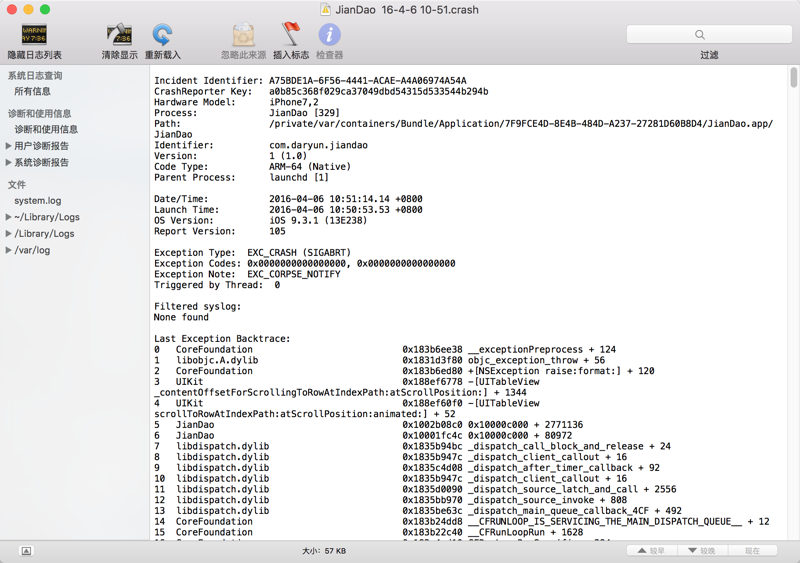This screenshot has height=563, width=800.
Task: Click the filter (过滤) search field
Action: [x=709, y=34]
